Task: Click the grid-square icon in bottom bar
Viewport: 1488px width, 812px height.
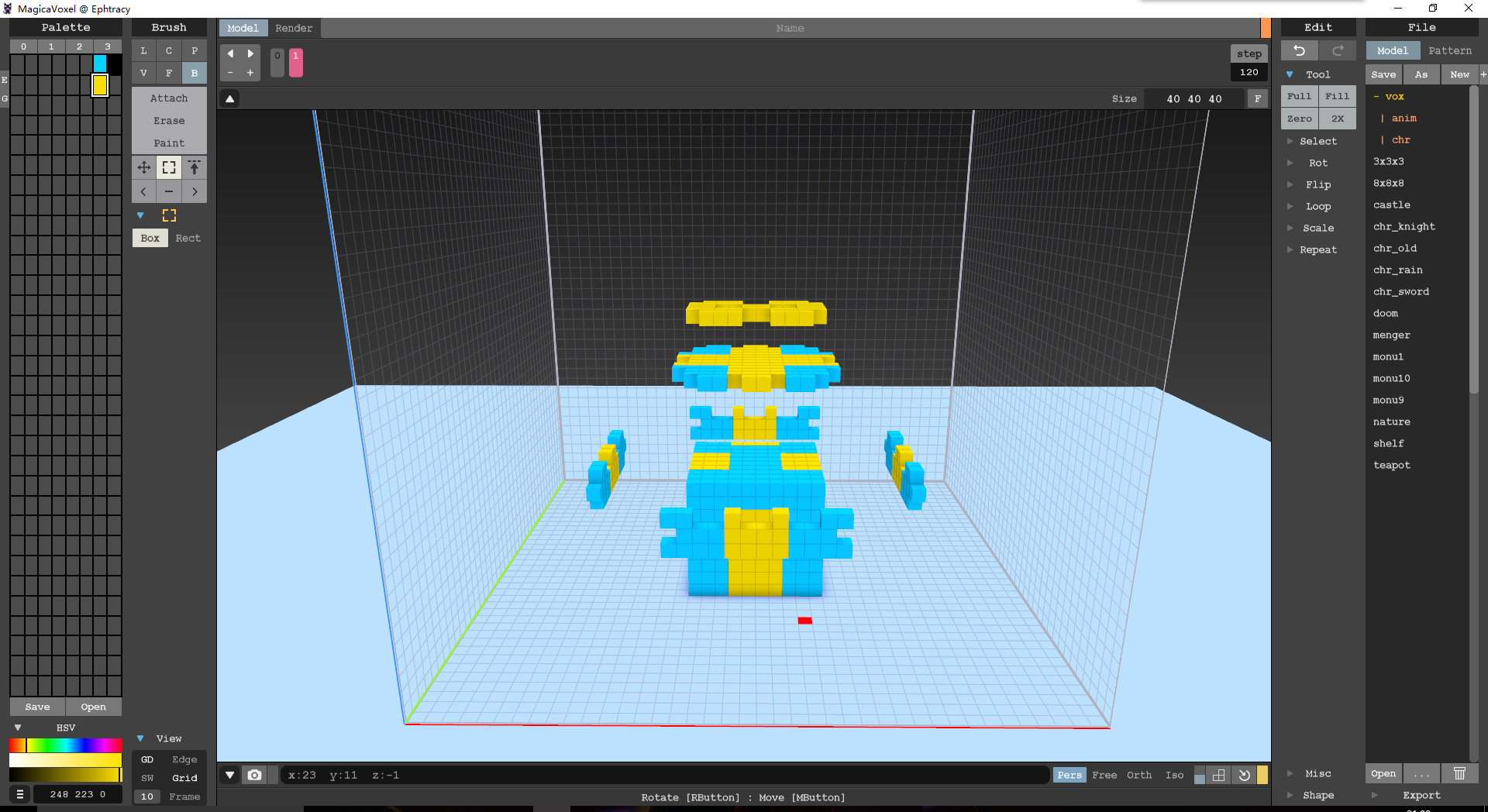Action: click(1219, 775)
